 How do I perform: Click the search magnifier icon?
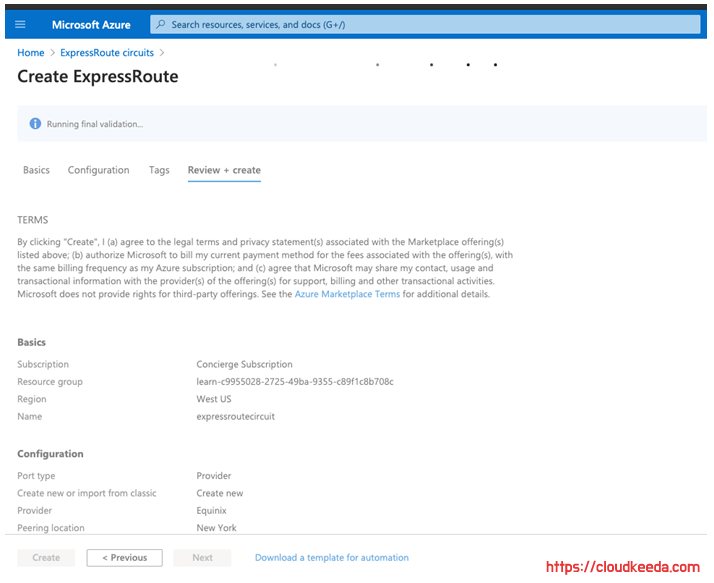point(161,24)
